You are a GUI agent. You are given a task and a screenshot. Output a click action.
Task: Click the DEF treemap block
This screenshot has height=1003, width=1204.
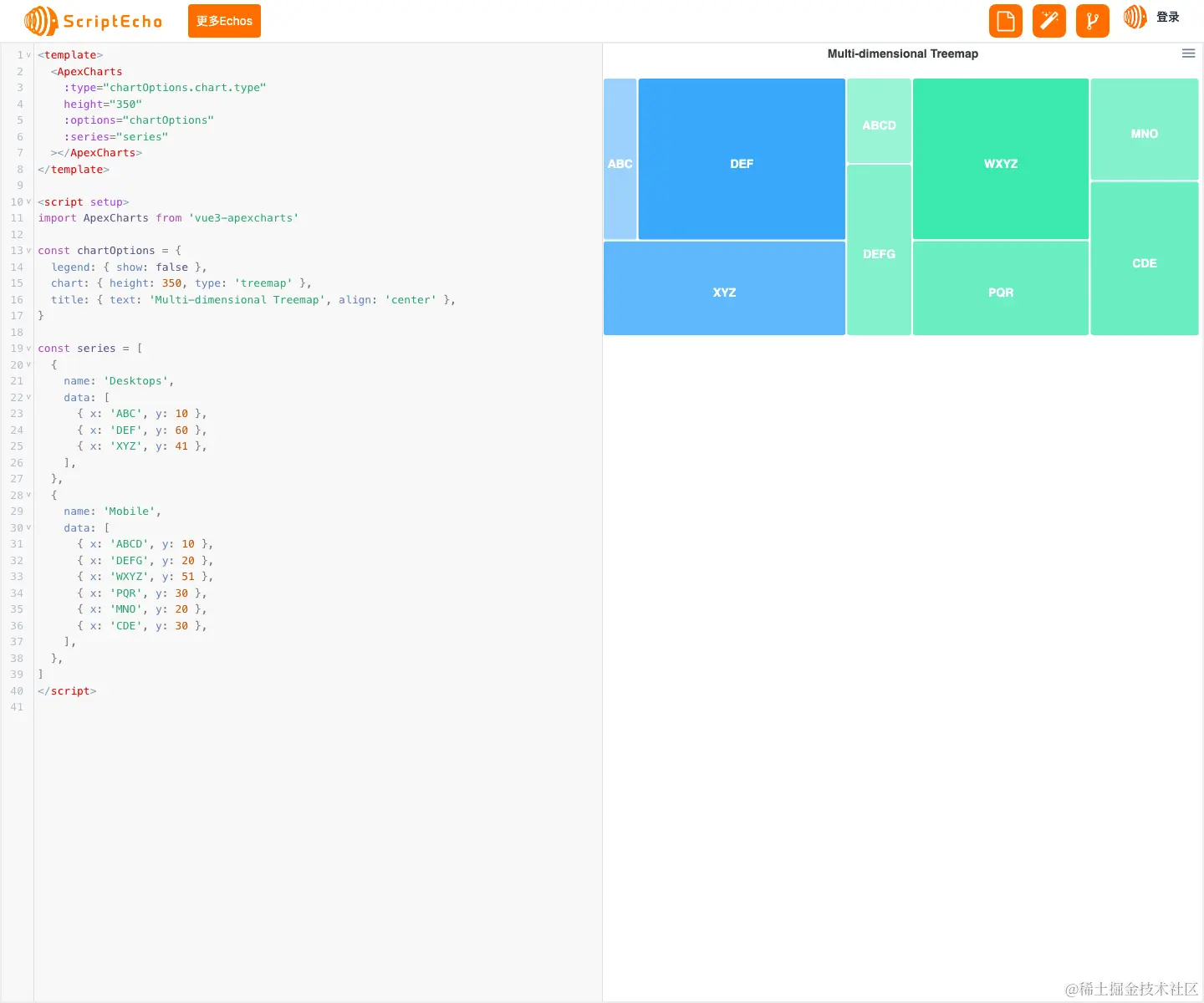tap(742, 159)
